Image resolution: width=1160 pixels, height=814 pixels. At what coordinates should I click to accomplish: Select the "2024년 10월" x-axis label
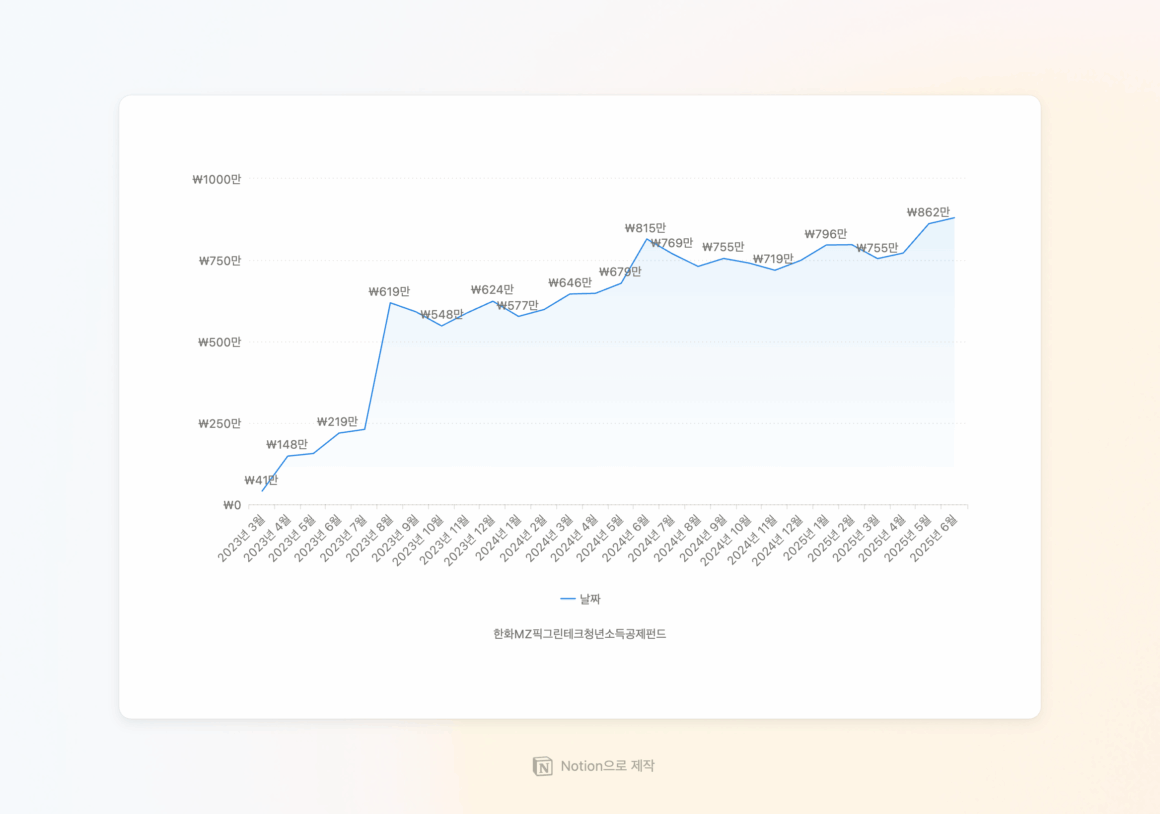click(726, 541)
